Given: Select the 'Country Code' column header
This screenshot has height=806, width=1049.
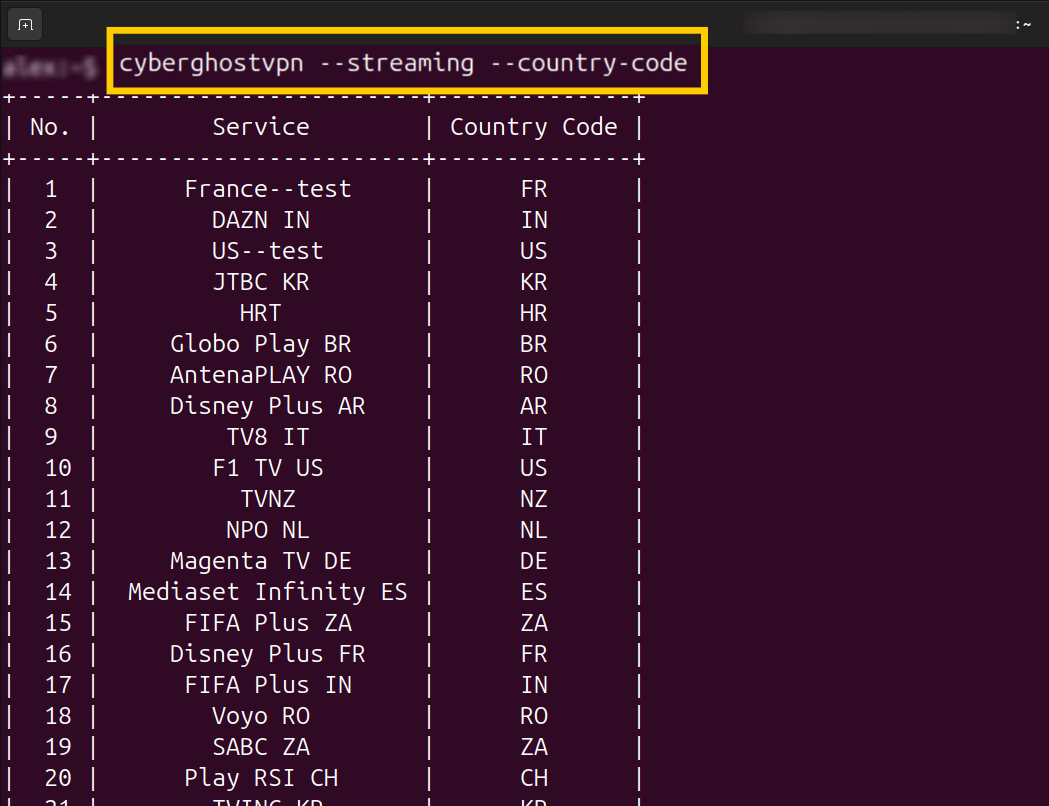Looking at the screenshot, I should click(533, 127).
